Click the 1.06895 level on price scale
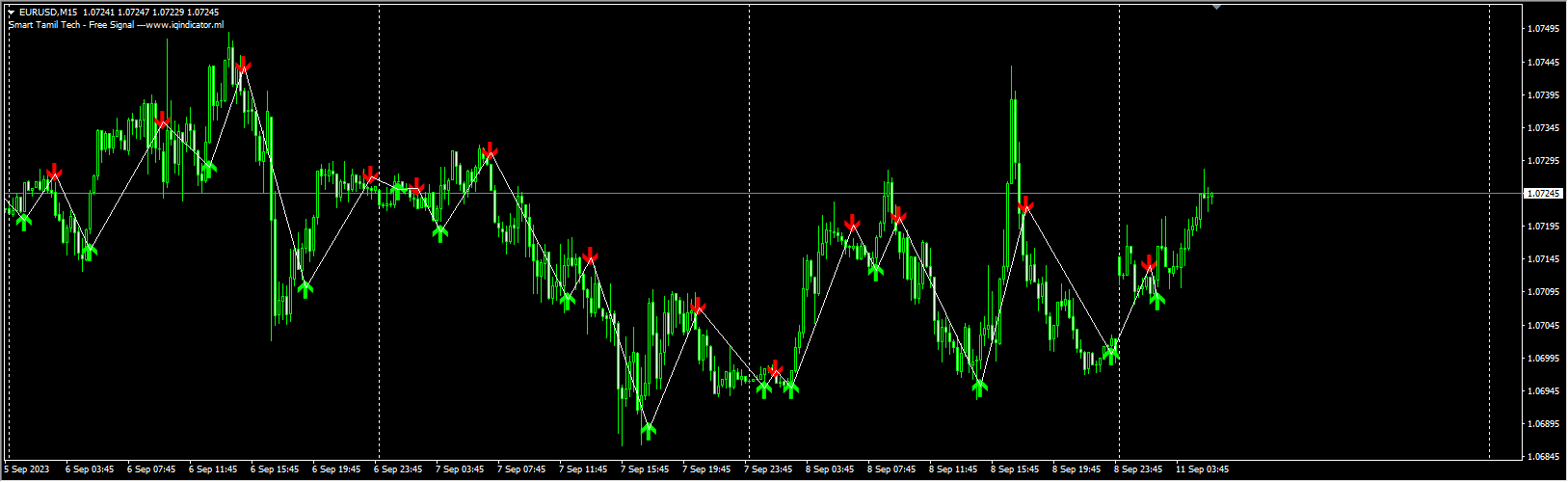Screen dimensions: 1568x482 (x=1544, y=424)
